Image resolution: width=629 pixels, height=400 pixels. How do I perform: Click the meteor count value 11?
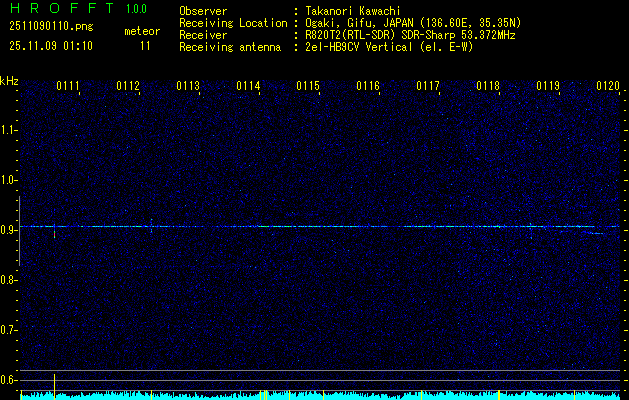(x=145, y=46)
